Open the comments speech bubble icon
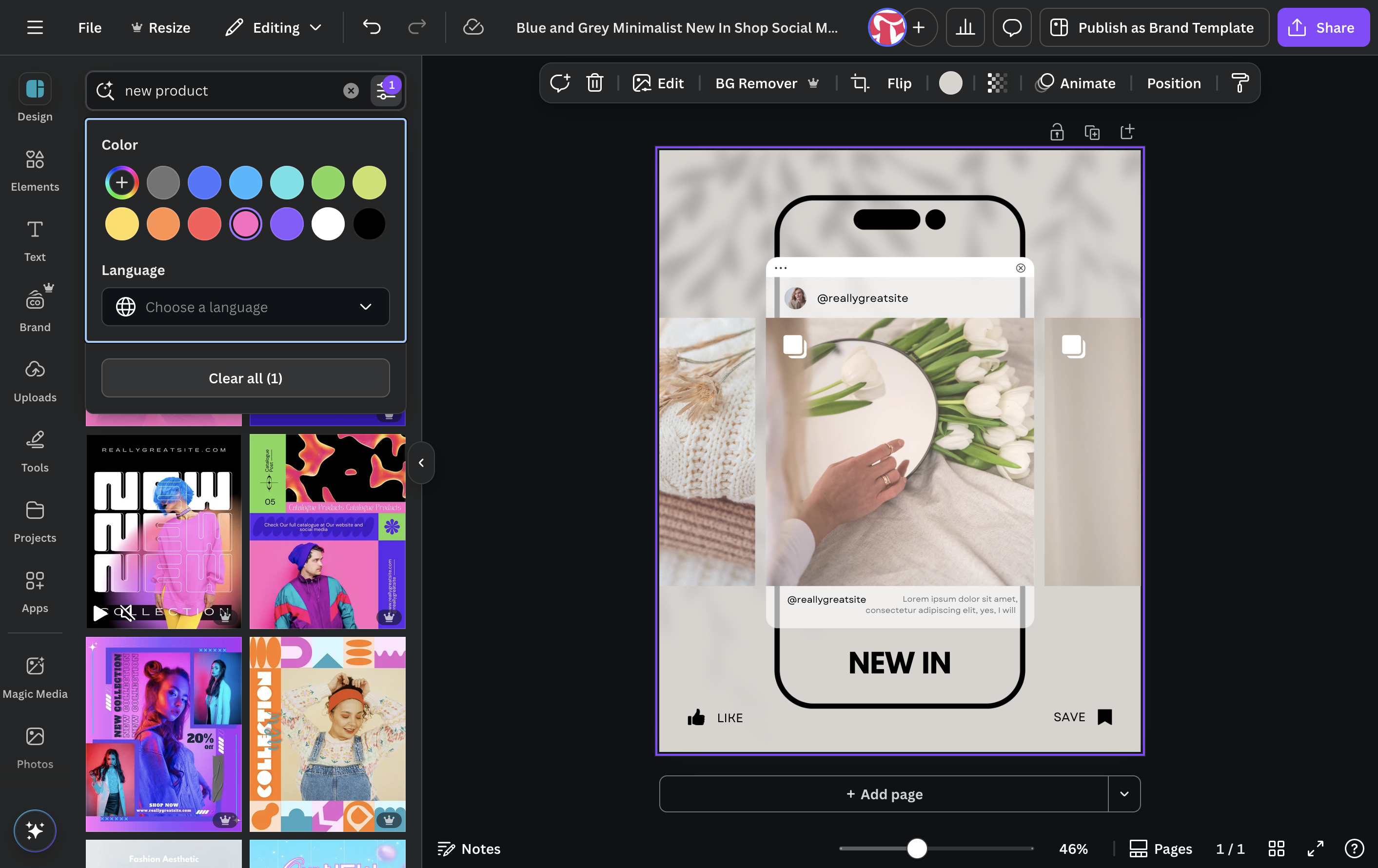Image resolution: width=1378 pixels, height=868 pixels. 1012,27
